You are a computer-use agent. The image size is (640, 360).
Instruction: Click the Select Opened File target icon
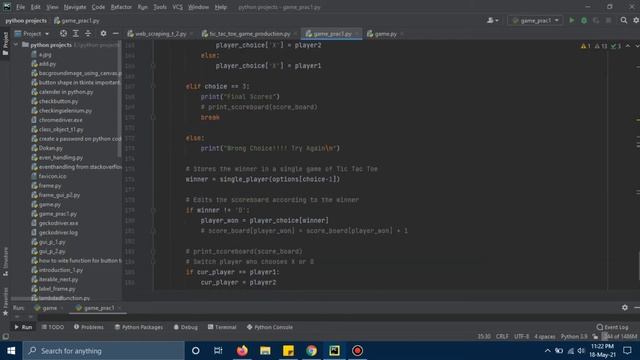pyautogui.click(x=63, y=33)
